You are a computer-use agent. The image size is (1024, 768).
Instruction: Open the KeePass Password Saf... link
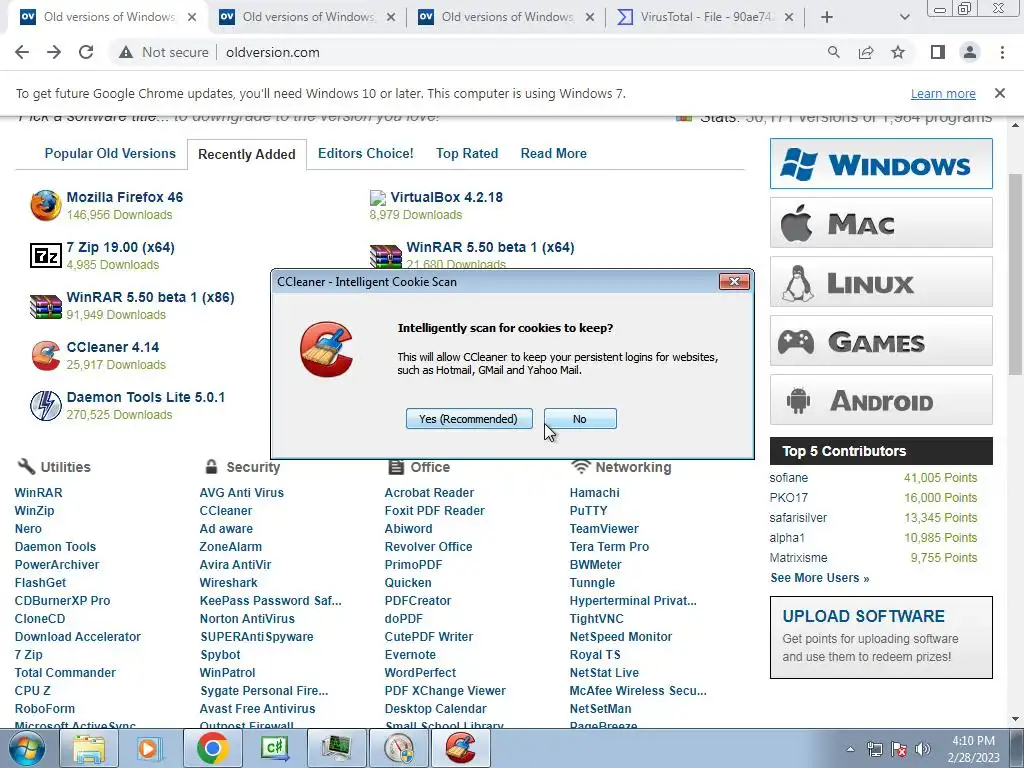point(270,601)
